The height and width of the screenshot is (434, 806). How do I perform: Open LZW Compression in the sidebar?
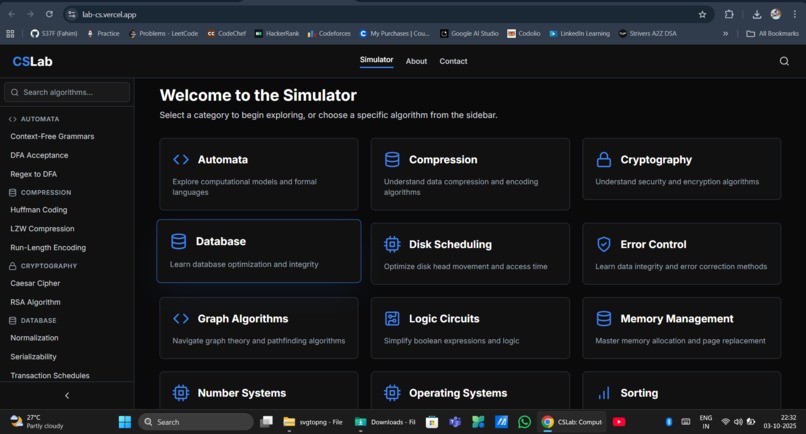pyautogui.click(x=42, y=229)
